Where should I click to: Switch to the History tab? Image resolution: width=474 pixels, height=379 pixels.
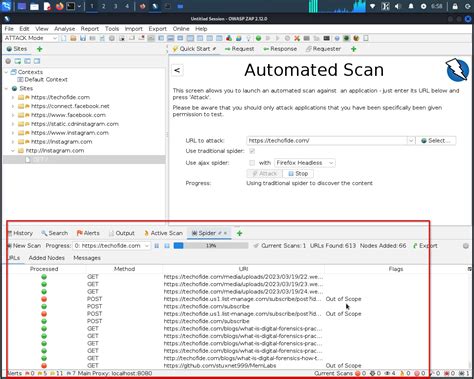click(20, 233)
